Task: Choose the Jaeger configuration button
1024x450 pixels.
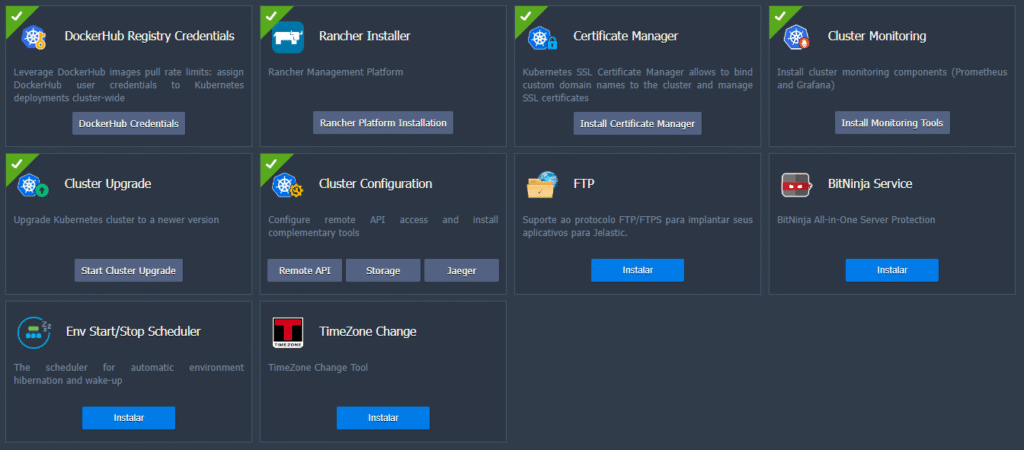Action: click(461, 270)
